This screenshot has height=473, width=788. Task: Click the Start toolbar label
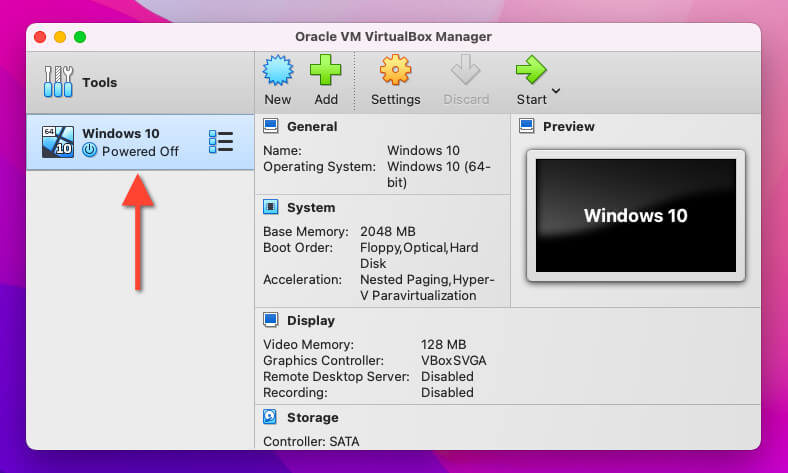[x=531, y=100]
